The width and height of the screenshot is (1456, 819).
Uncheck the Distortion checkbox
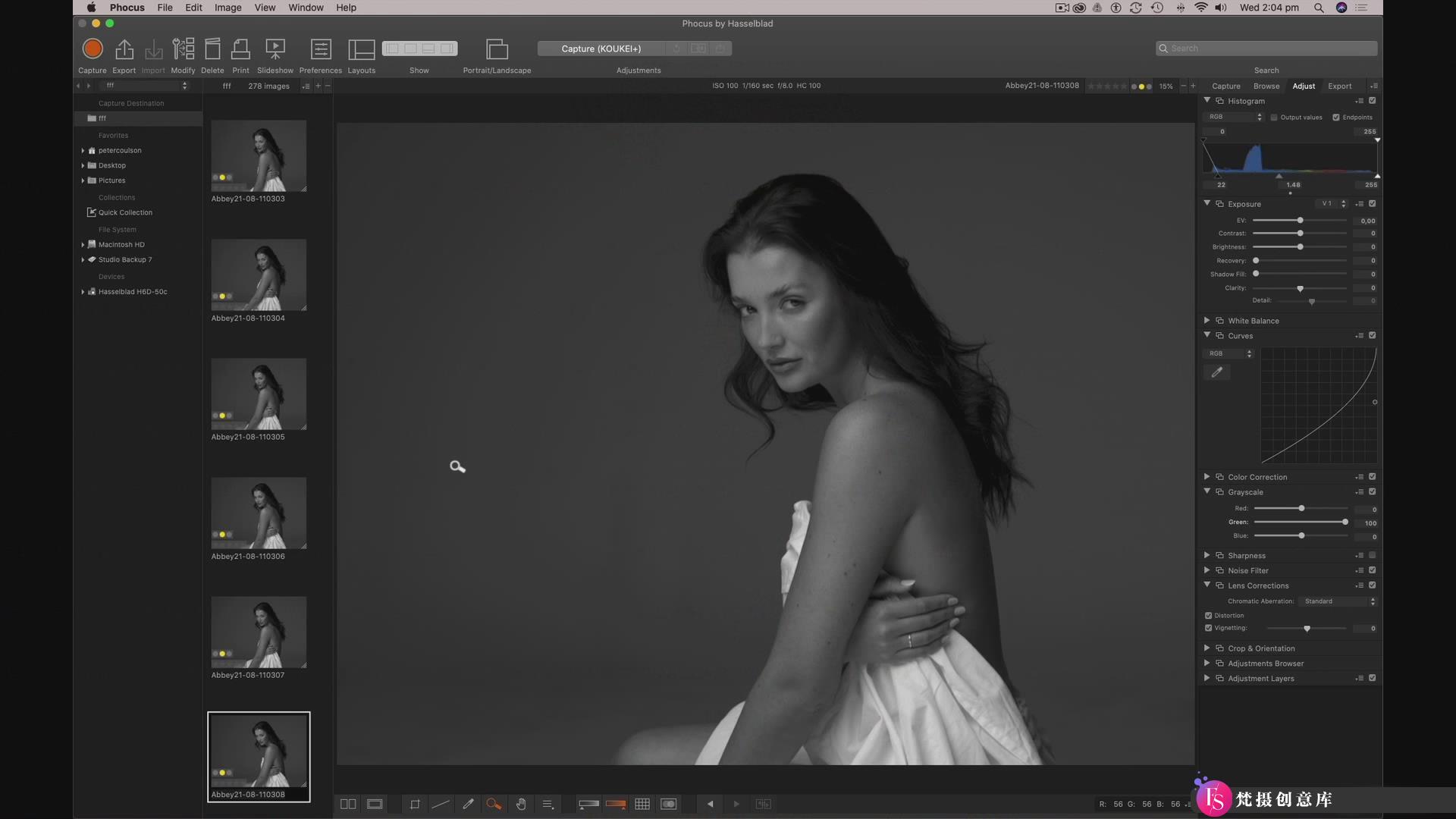(1208, 616)
